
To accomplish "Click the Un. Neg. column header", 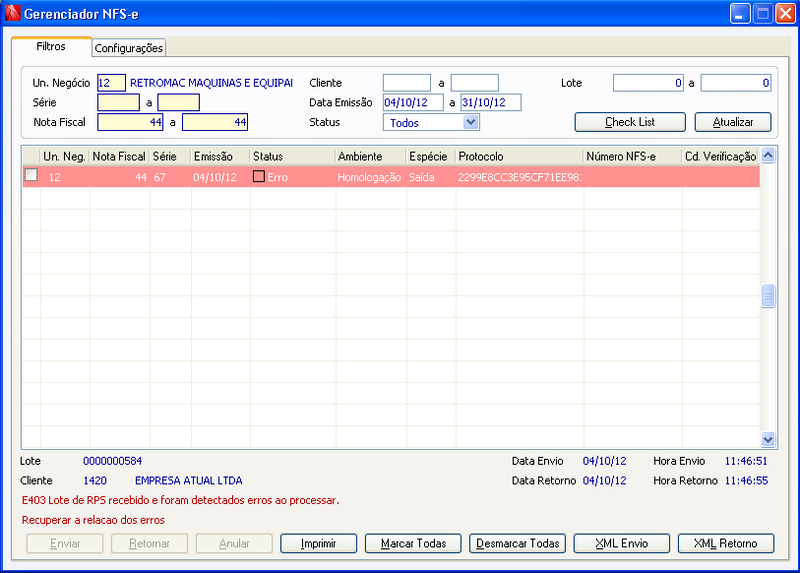I will point(65,157).
